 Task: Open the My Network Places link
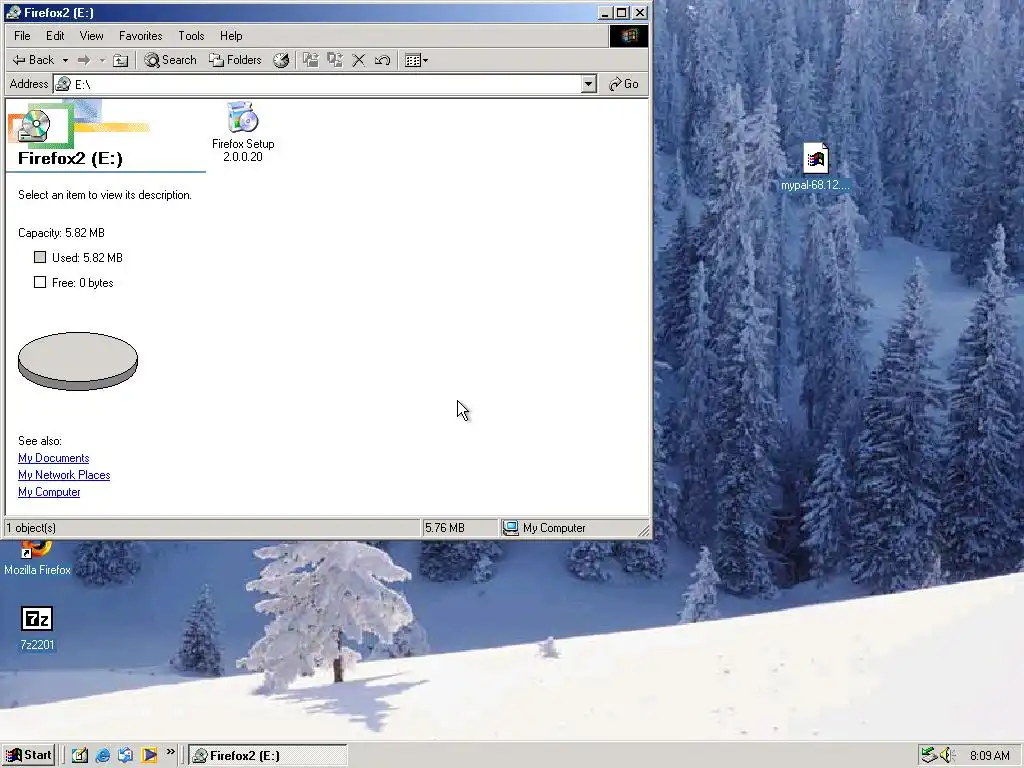click(64, 475)
